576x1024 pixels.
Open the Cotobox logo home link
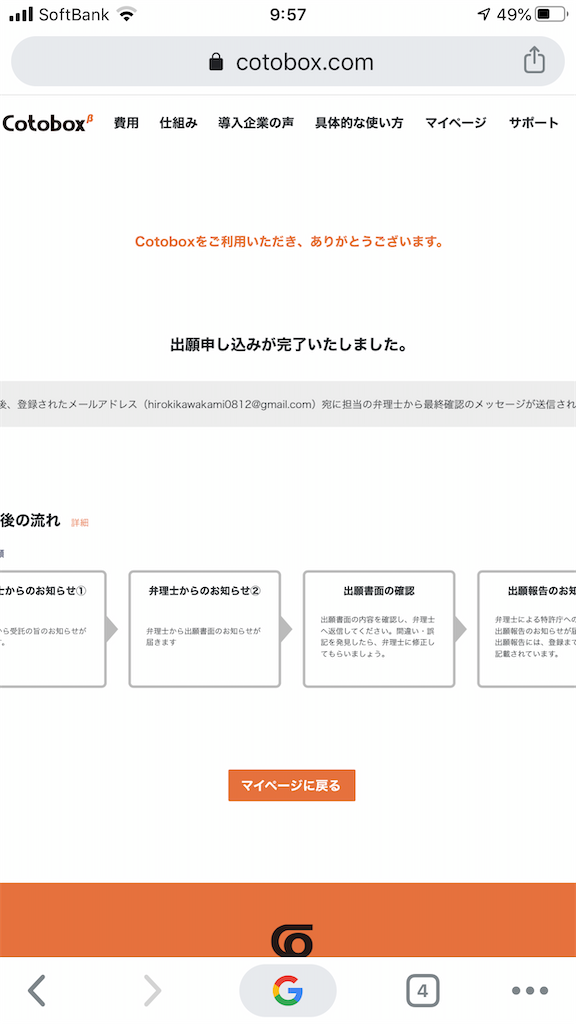(x=48, y=123)
